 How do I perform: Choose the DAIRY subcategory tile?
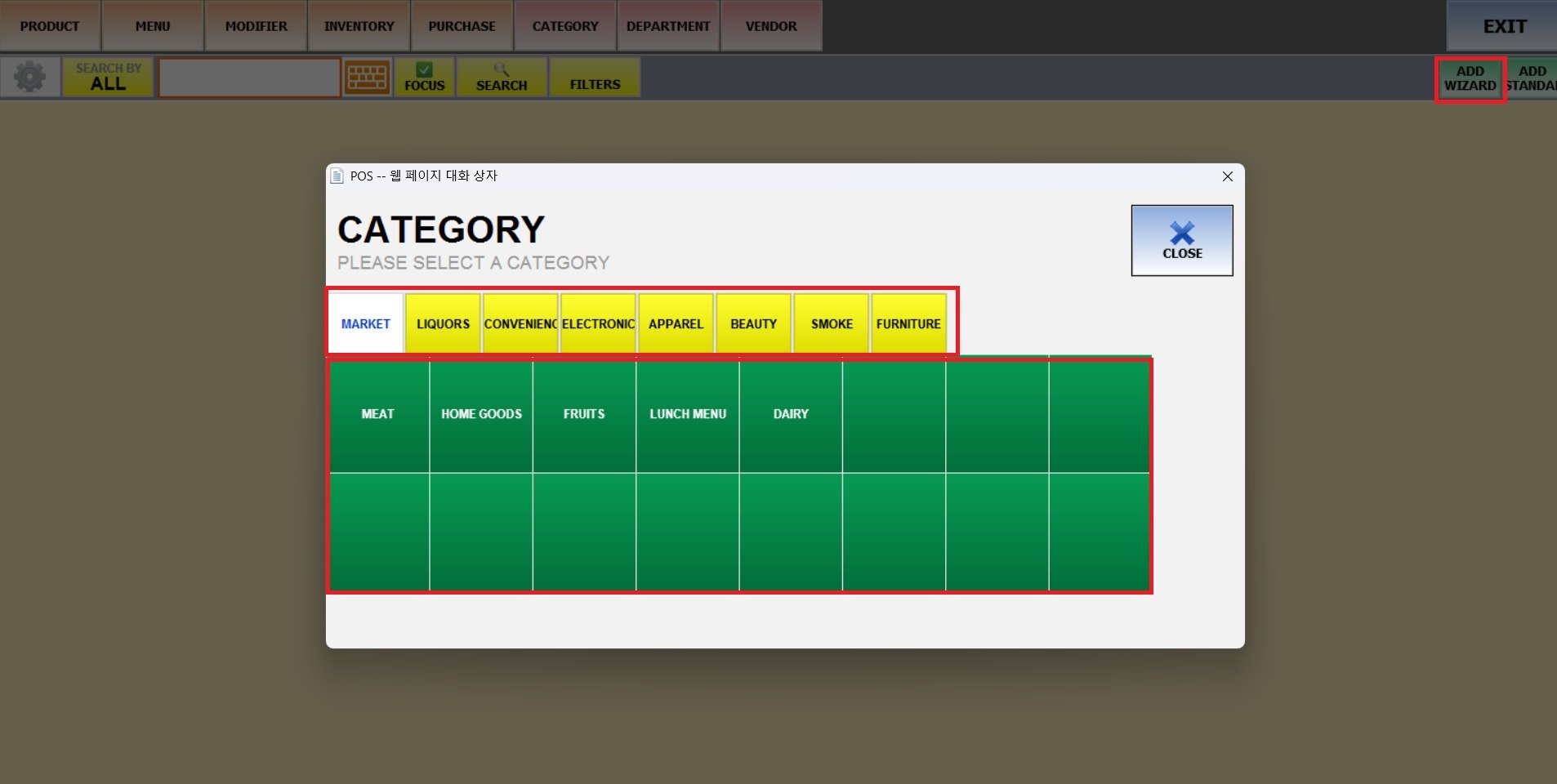click(791, 415)
